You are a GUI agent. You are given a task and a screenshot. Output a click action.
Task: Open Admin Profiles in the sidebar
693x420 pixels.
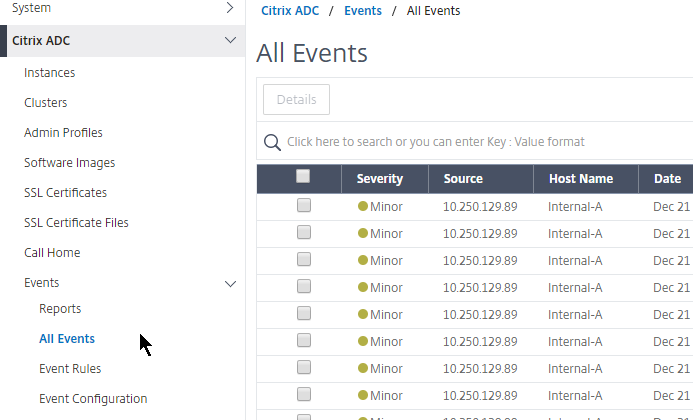click(63, 133)
